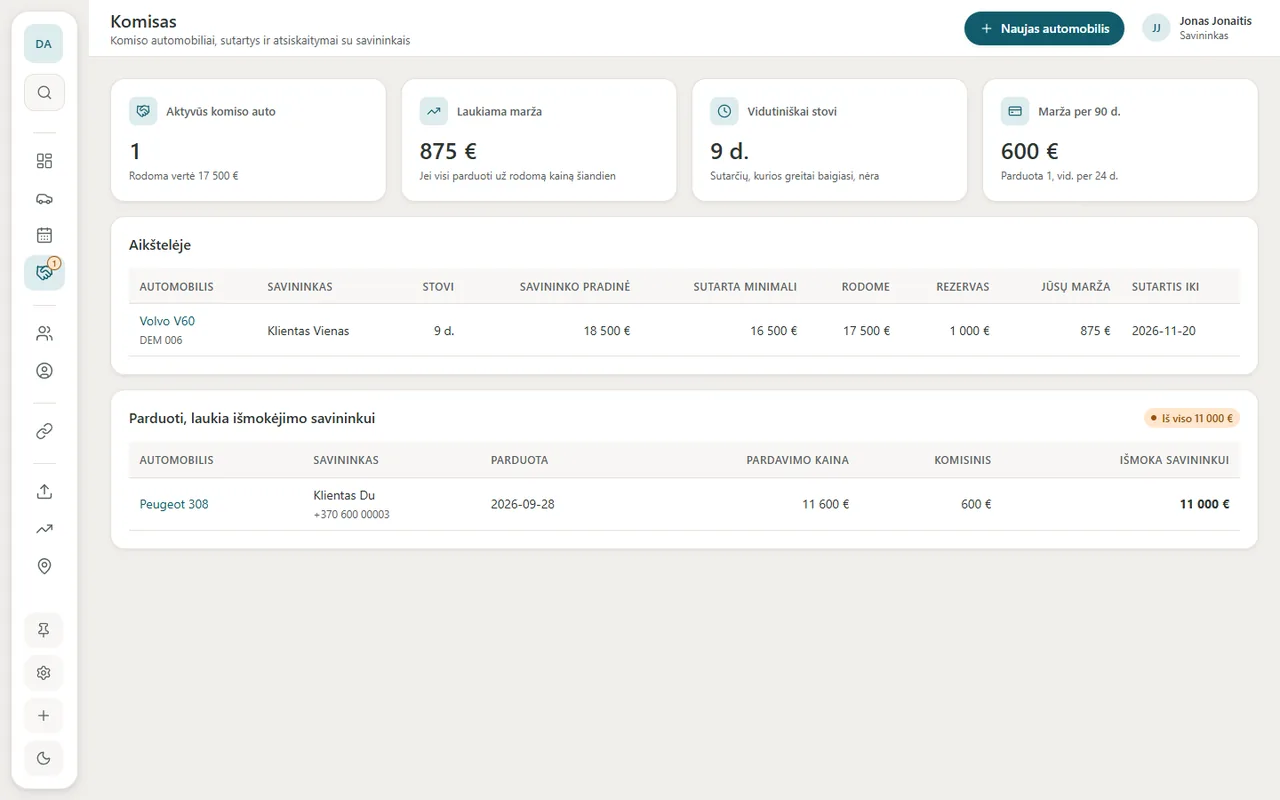Select the handshake consignment icon with badge
The width and height of the screenshot is (1280, 800).
[44, 272]
